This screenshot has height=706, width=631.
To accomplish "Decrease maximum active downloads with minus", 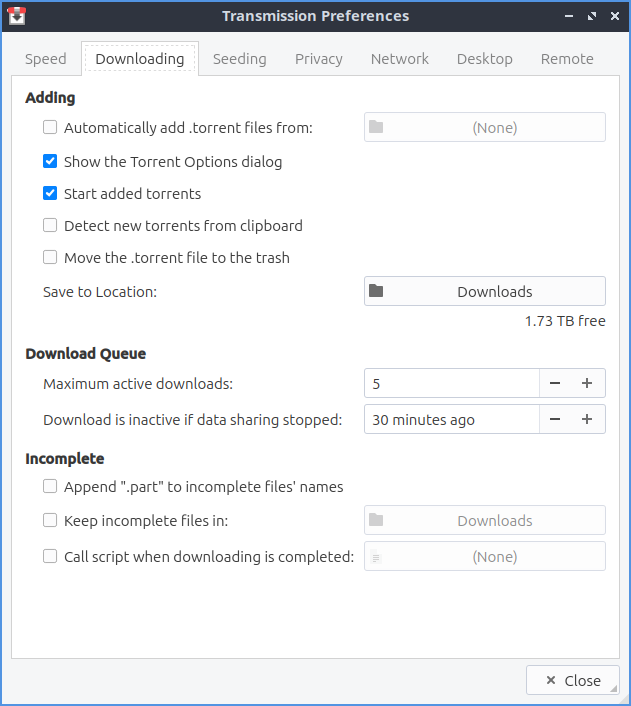I will 555,384.
